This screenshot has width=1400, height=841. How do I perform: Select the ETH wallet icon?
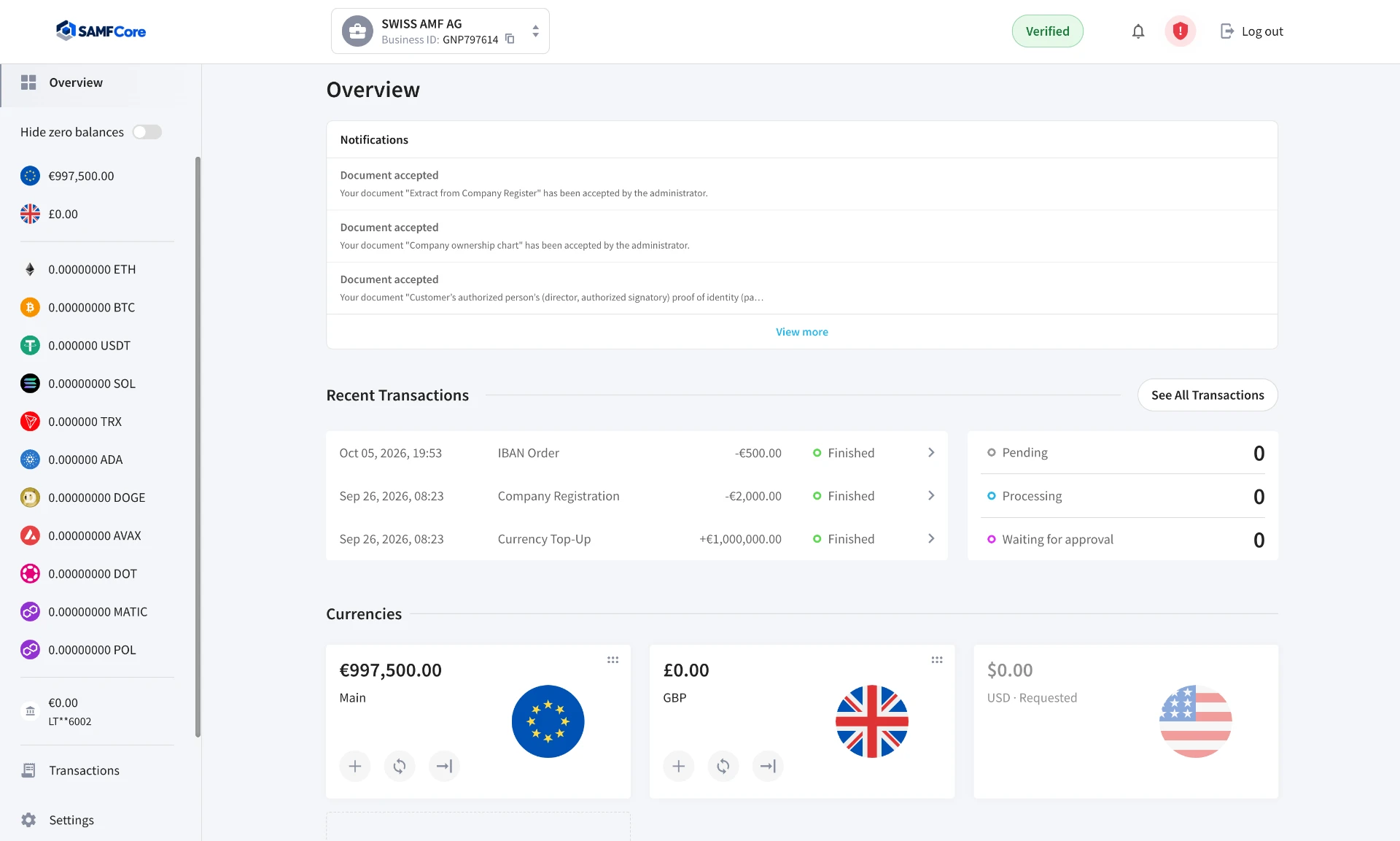(x=30, y=269)
